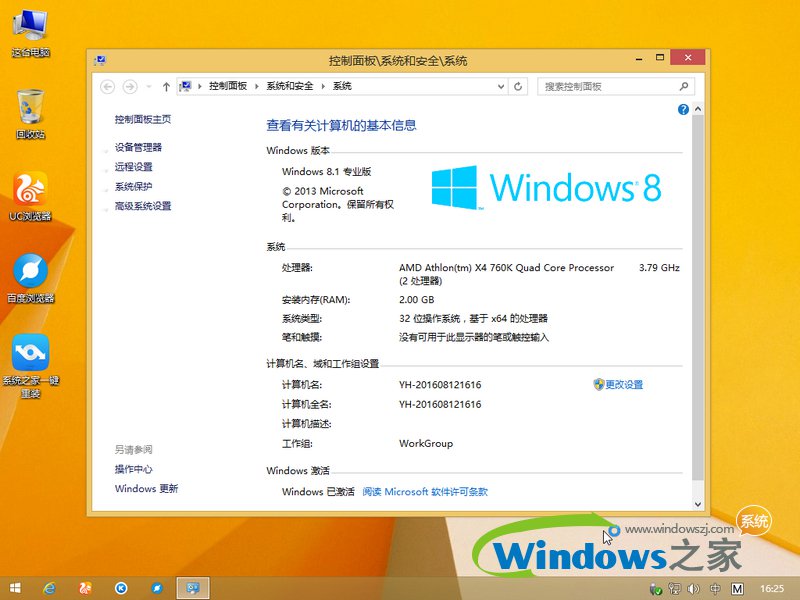Open This PC (这台电脑) desktop icon

click(x=30, y=25)
